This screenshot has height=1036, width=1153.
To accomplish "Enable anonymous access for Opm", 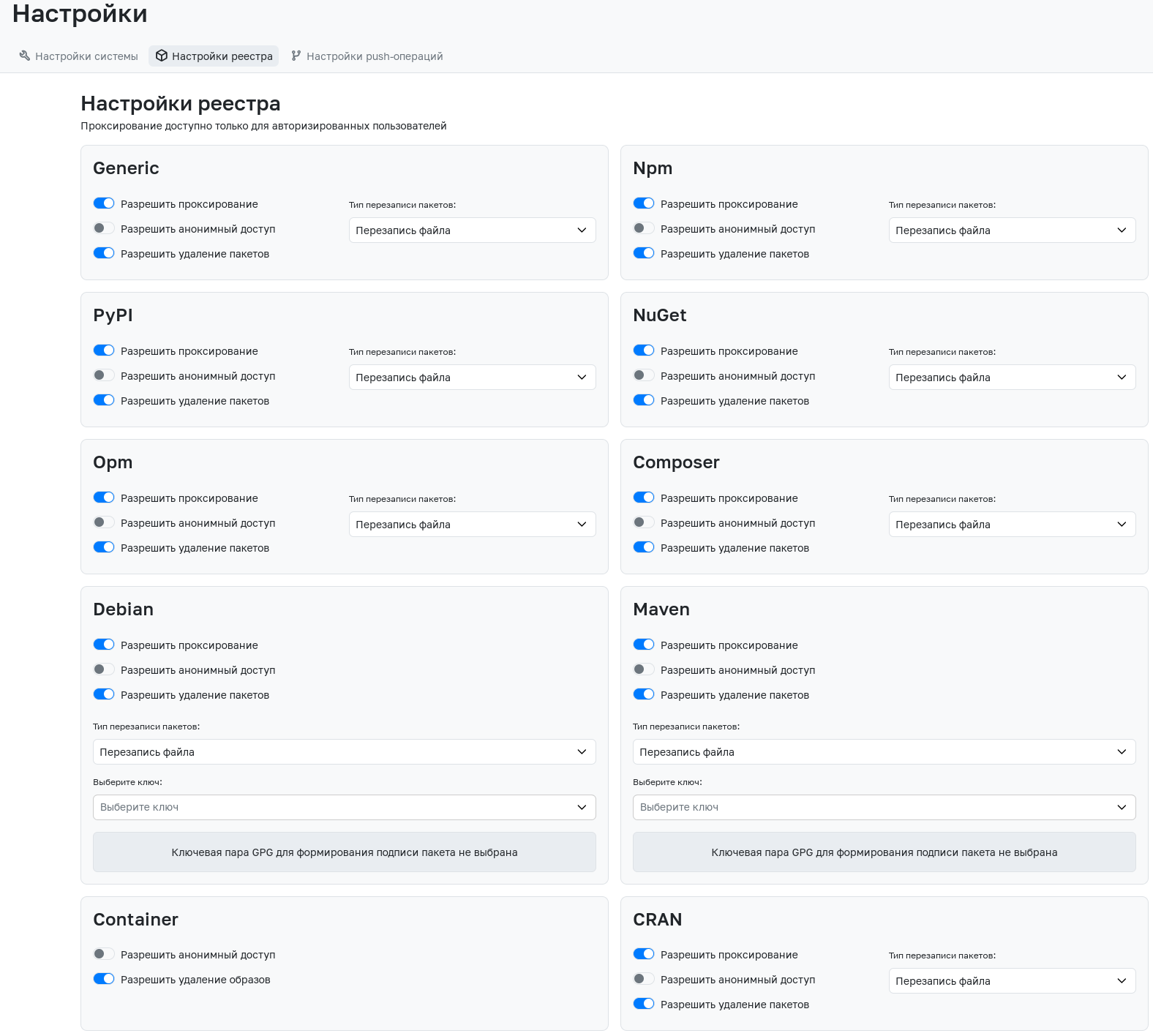I will 104,522.
